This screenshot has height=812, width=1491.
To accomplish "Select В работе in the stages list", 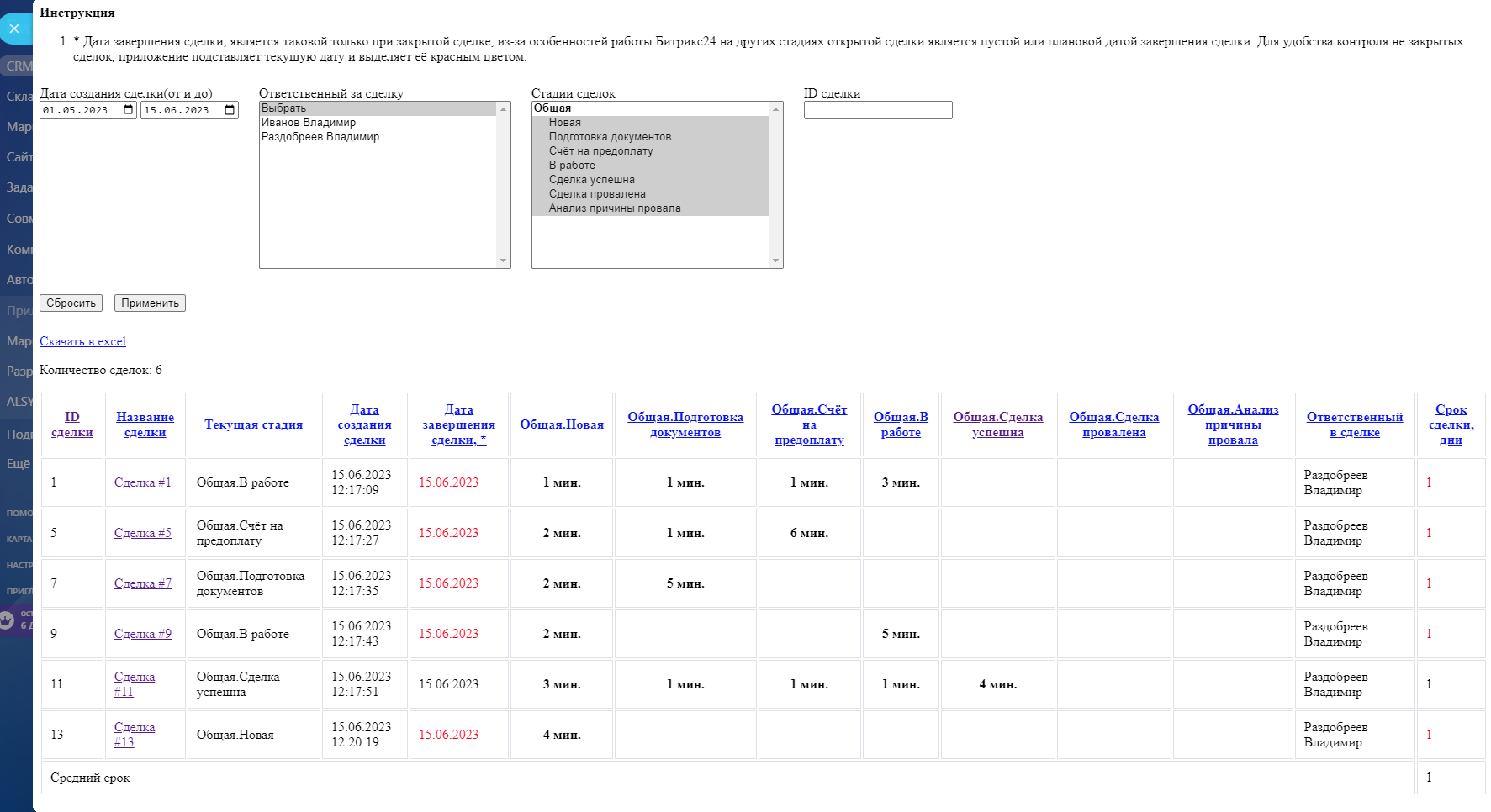I will [x=650, y=166].
